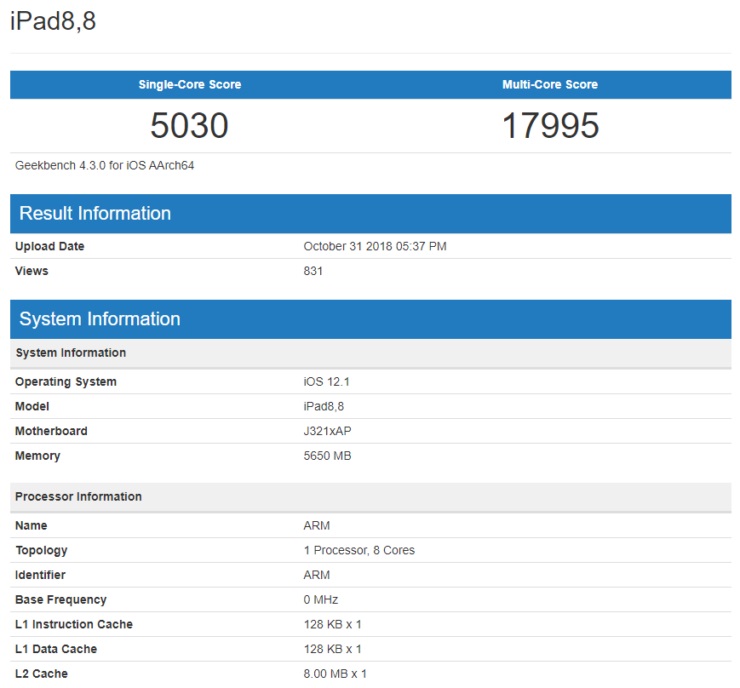
Task: Click the Multi-Core Score header
Action: click(550, 85)
